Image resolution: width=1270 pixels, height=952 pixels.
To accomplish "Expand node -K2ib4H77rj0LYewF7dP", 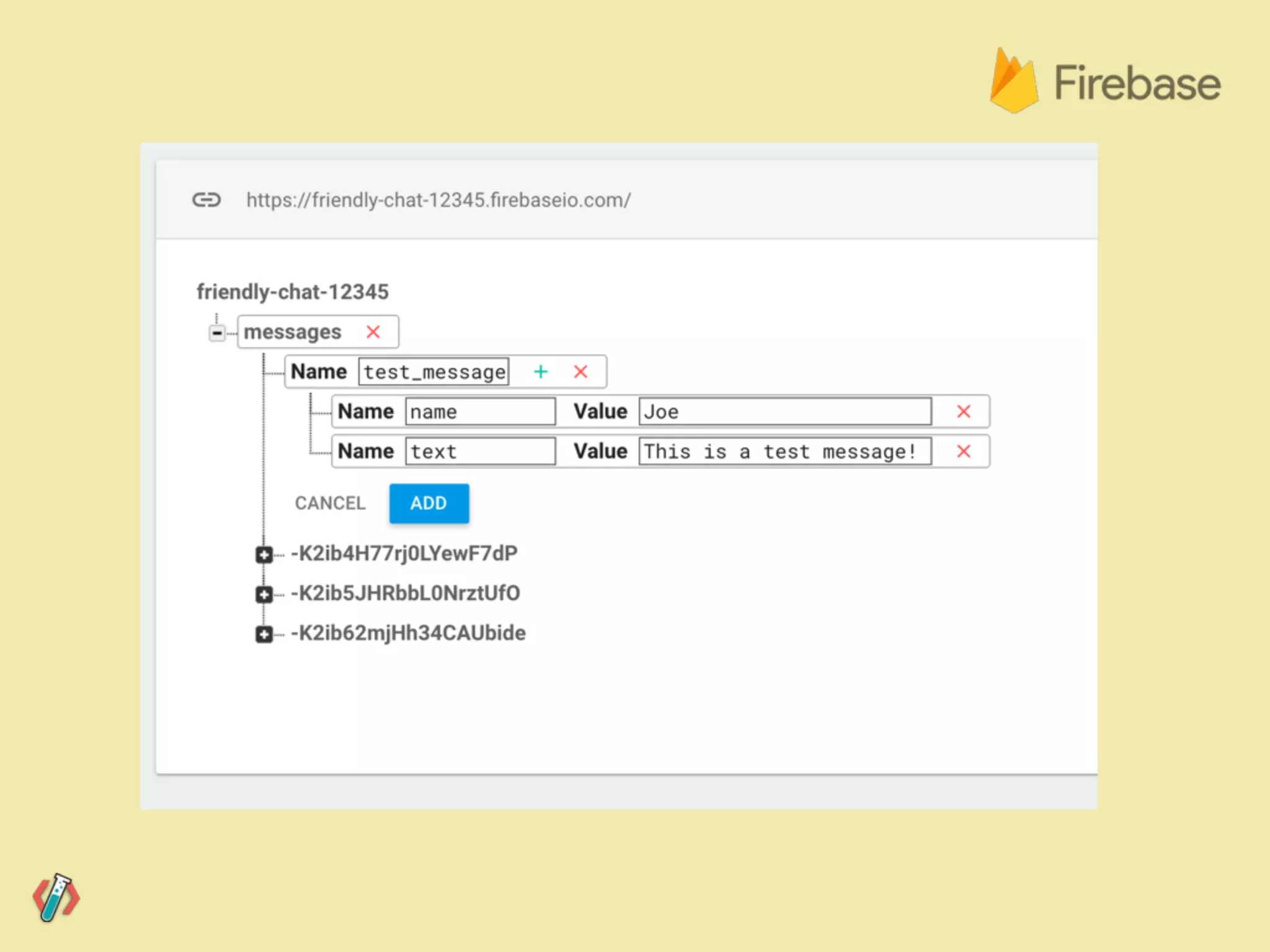I will (264, 554).
